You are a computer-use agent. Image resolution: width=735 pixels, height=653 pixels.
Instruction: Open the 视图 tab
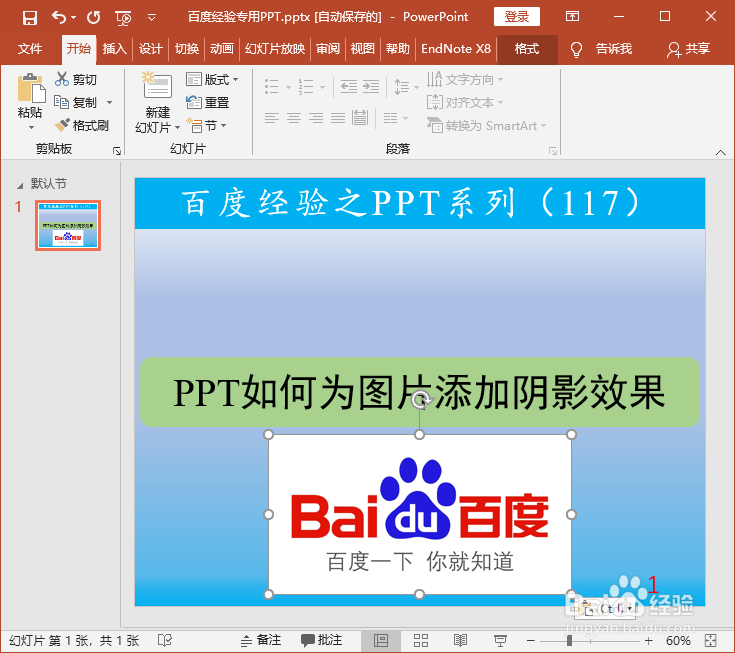coord(362,49)
